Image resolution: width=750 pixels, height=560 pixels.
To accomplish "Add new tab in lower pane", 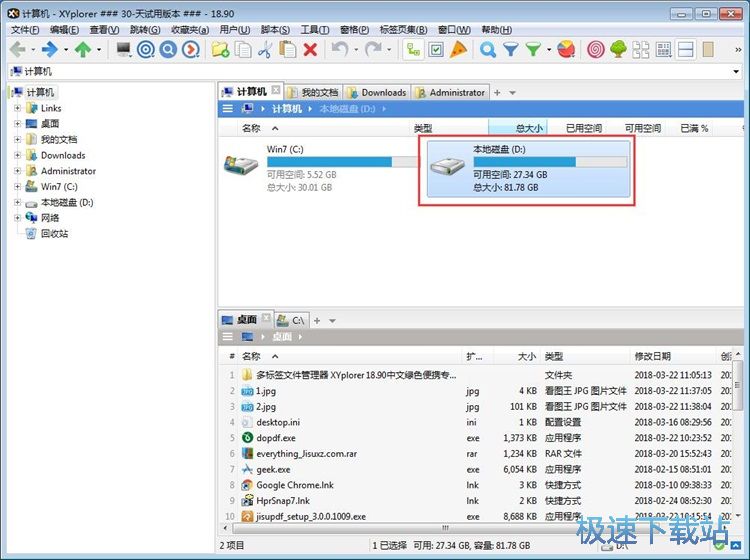I will (317, 320).
